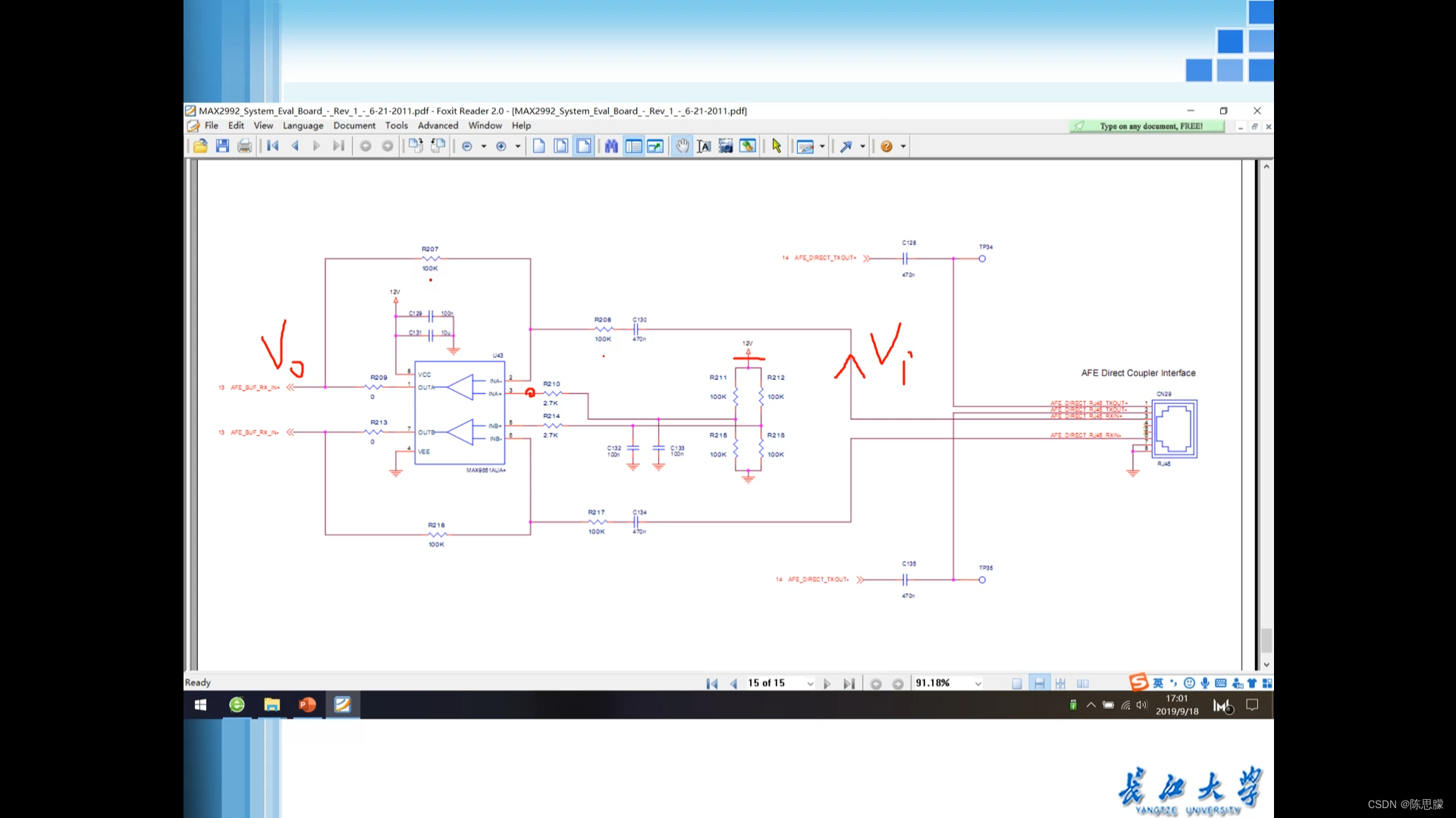Screen dimensions: 1456x818
Task: Expand the zoom-in dropdown arrow
Action: pyautogui.click(x=518, y=146)
